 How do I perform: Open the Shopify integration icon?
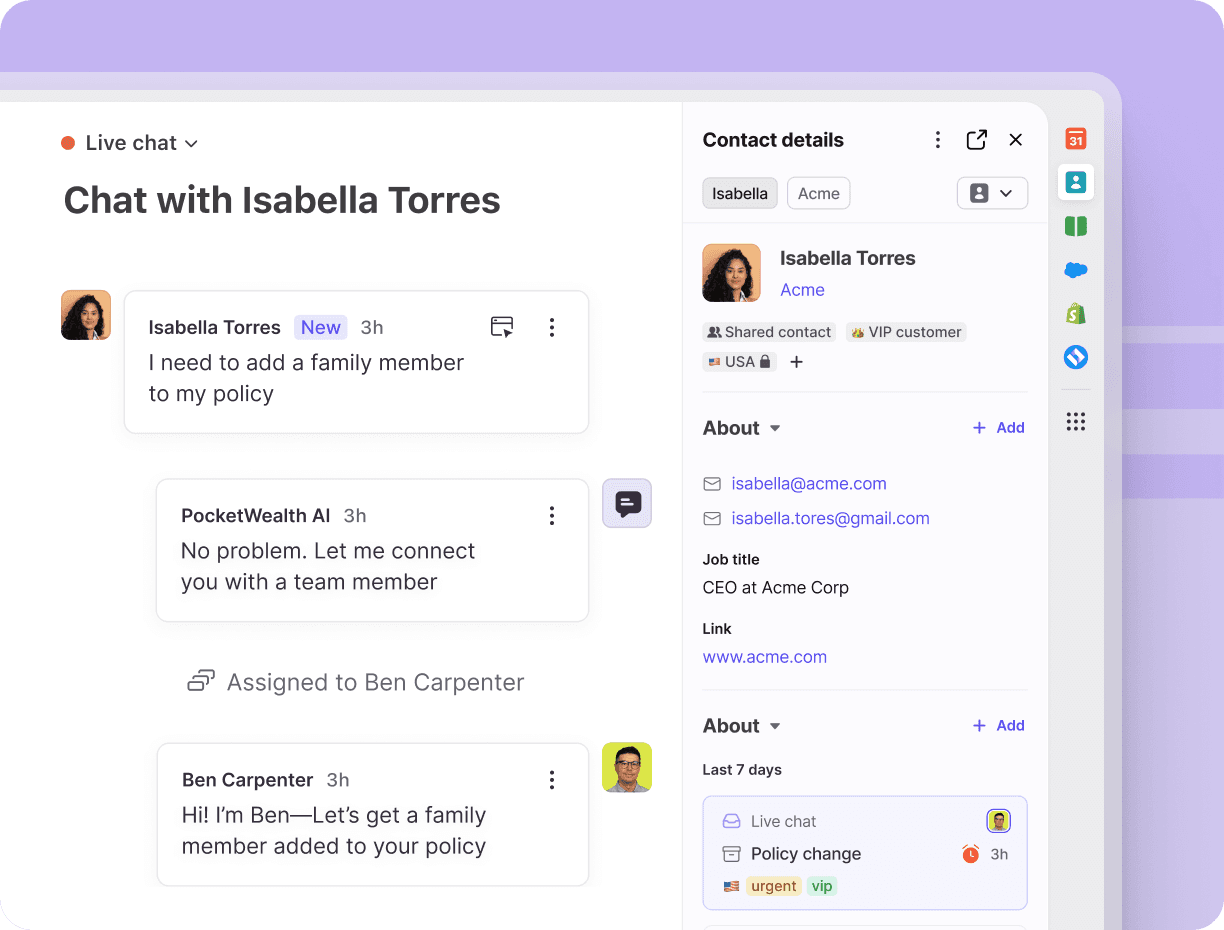tap(1075, 313)
